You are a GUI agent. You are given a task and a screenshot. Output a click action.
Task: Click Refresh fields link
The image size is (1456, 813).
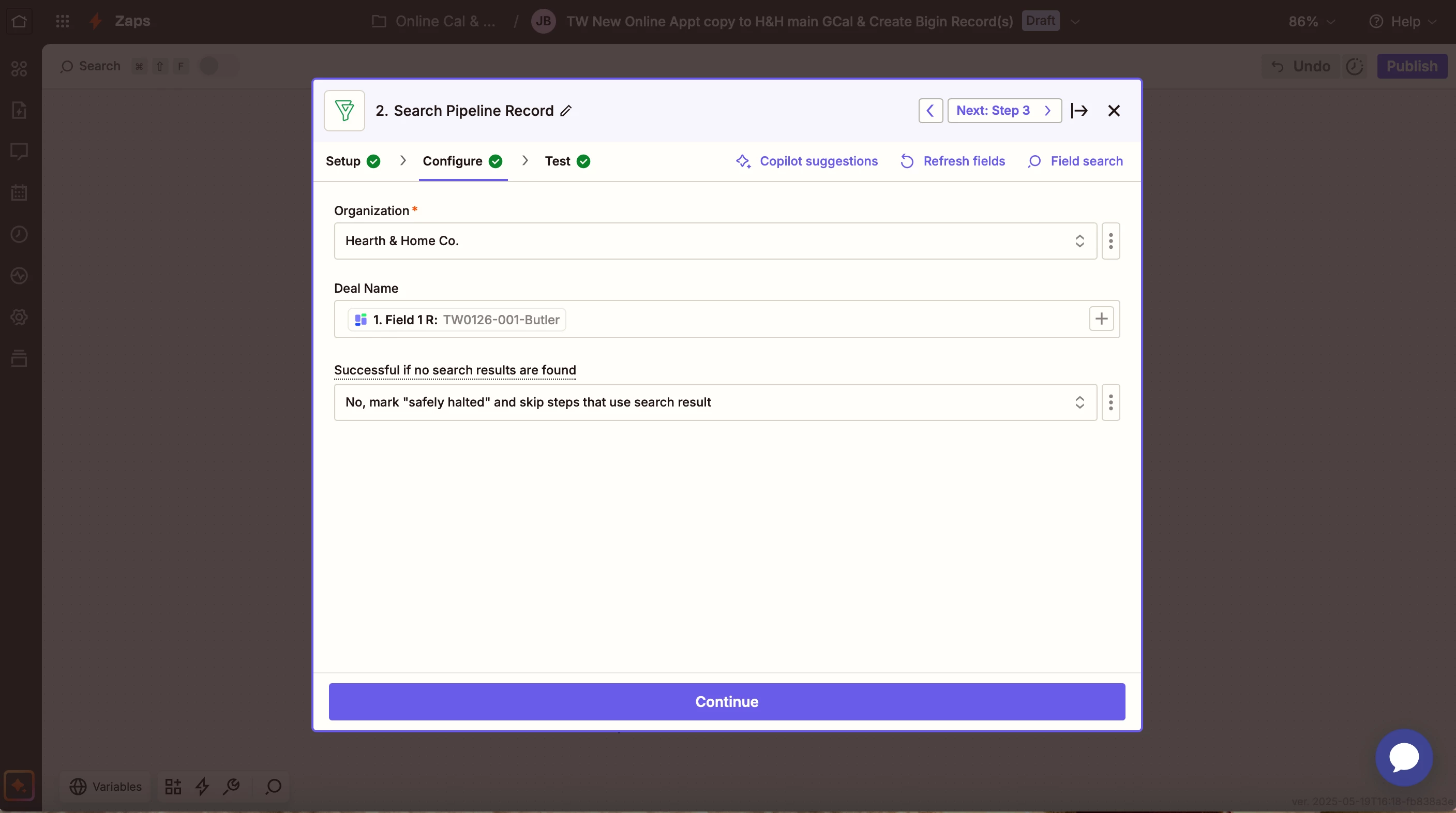(952, 161)
